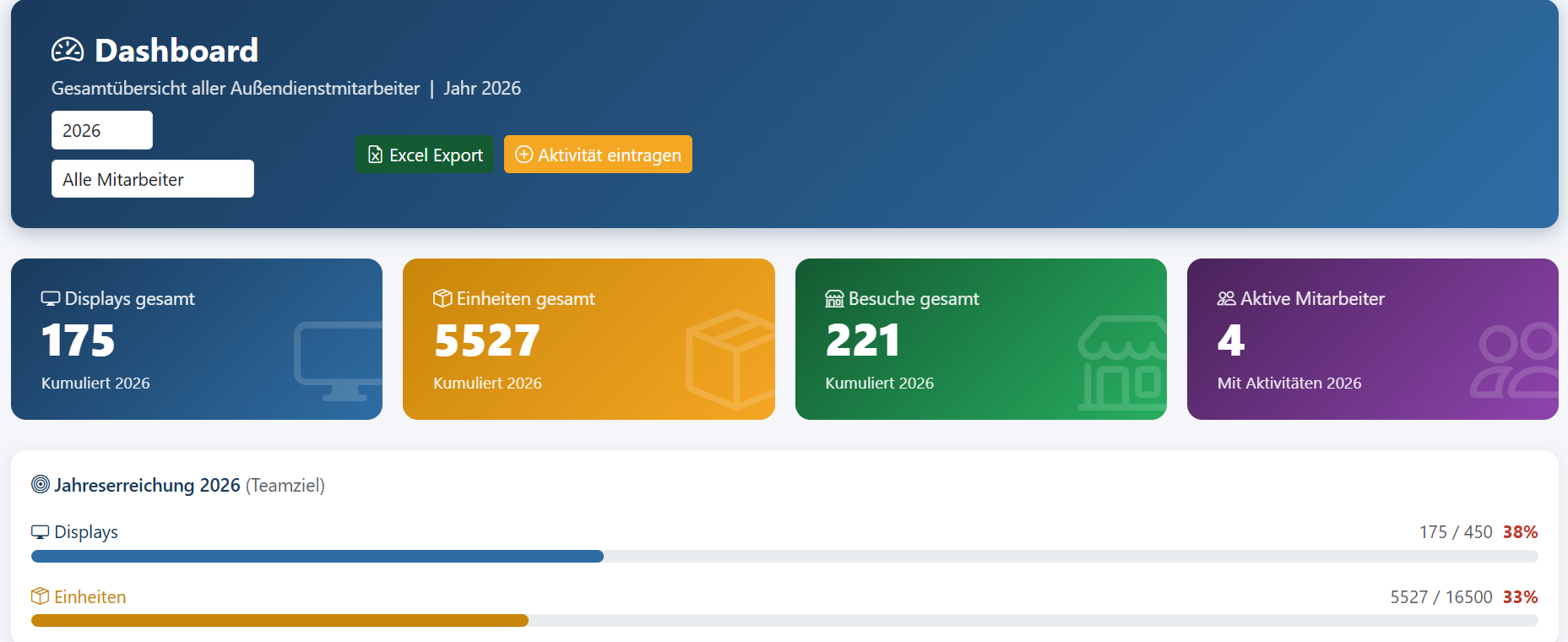Click the target icon beside Jahreserreichung 2026
The image size is (1568, 642).
pos(41,484)
